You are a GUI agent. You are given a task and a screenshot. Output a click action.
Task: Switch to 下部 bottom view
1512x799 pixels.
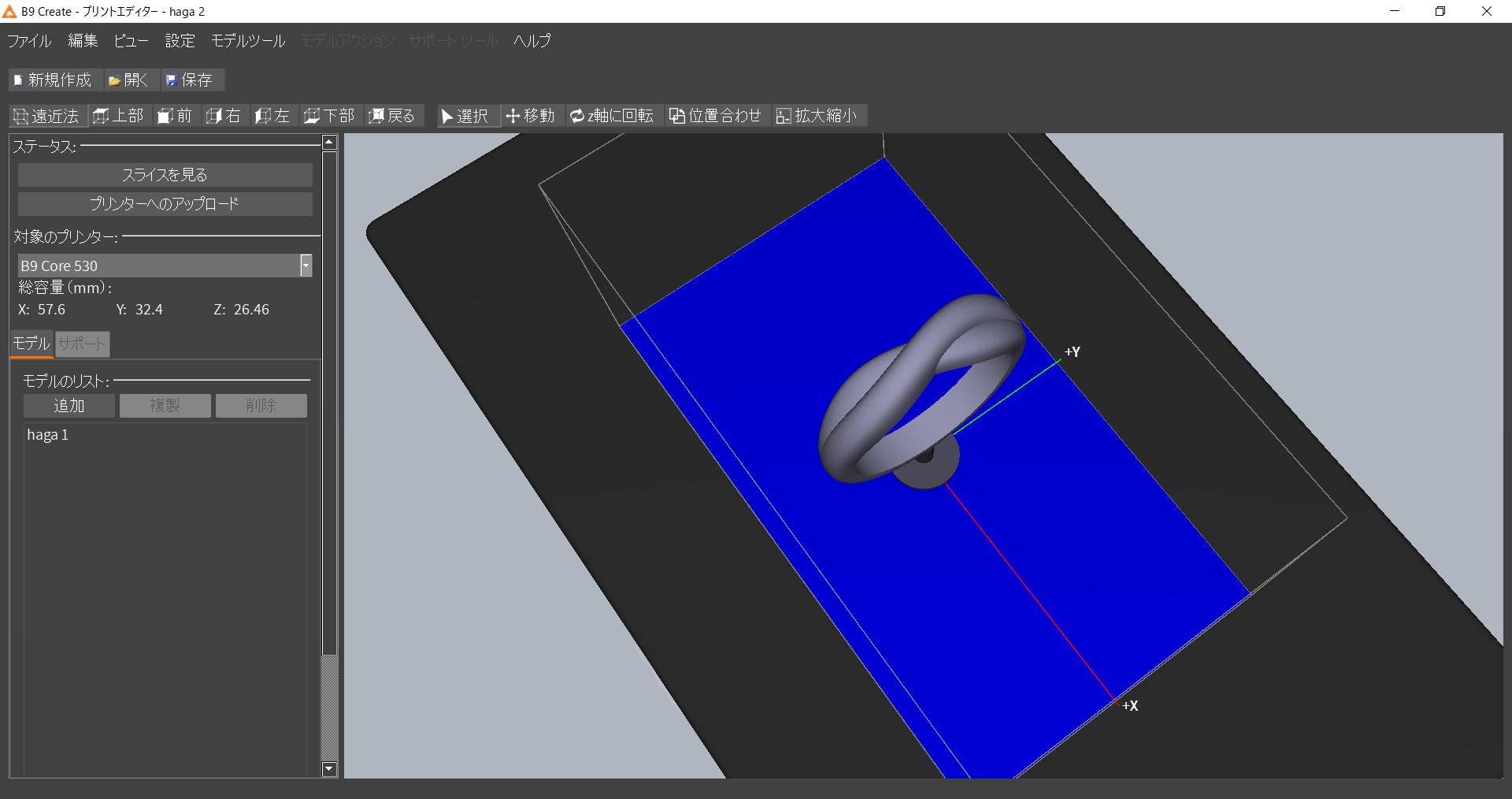tap(330, 117)
